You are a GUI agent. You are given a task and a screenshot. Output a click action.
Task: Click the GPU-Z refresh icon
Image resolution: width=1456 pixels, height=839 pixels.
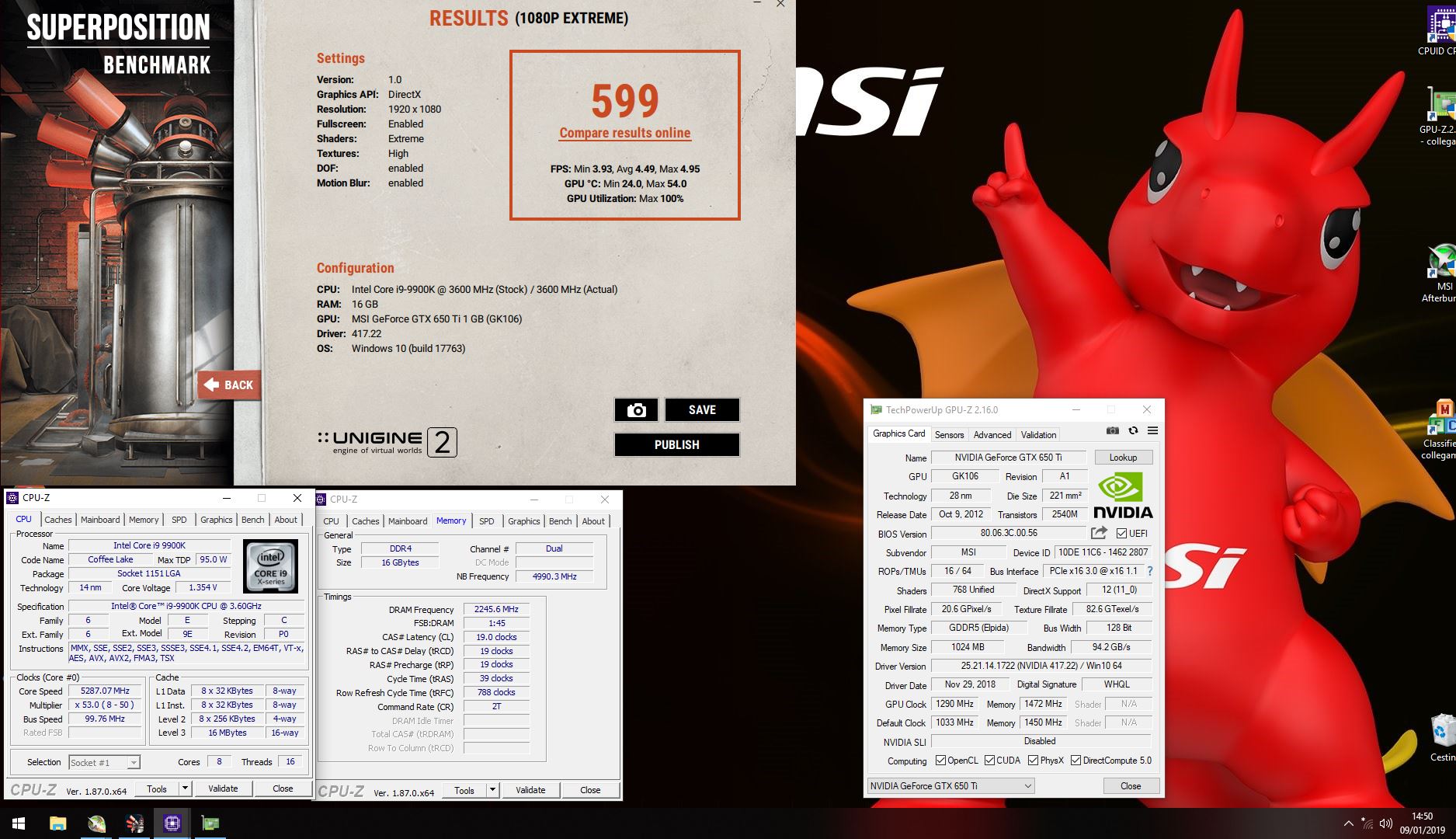pos(1133,430)
